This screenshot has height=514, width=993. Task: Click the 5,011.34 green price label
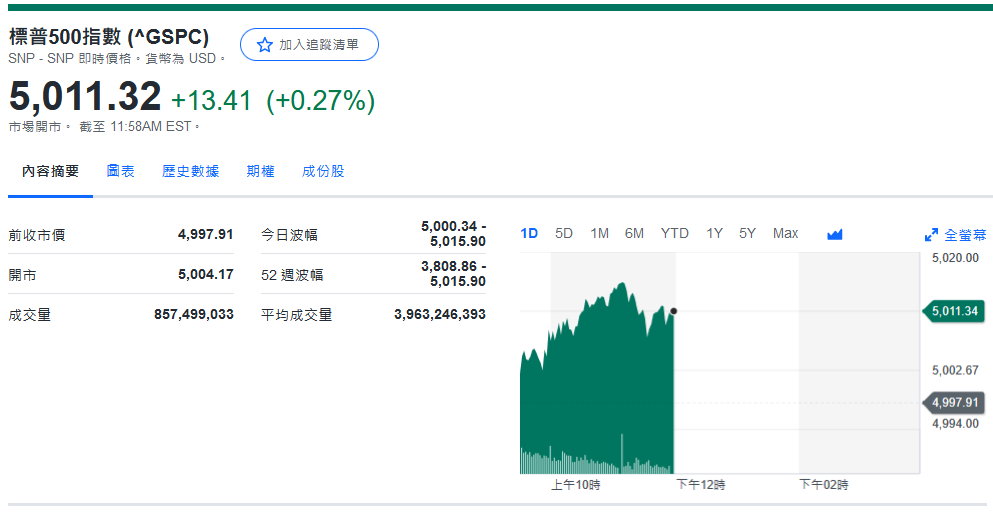point(953,311)
